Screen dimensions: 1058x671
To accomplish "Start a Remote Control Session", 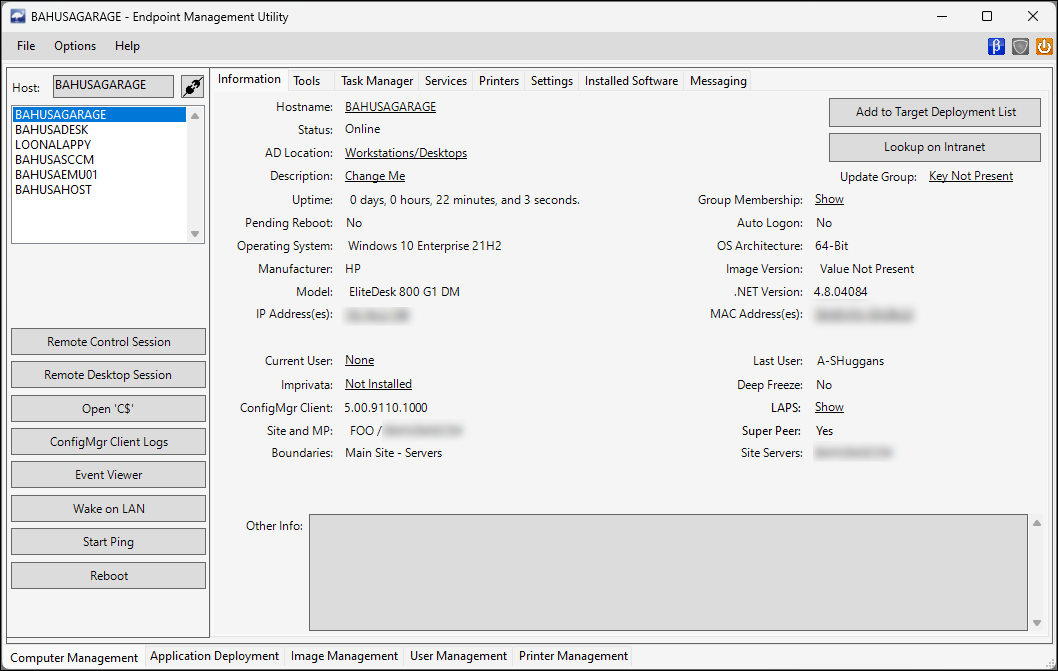I will [x=109, y=342].
